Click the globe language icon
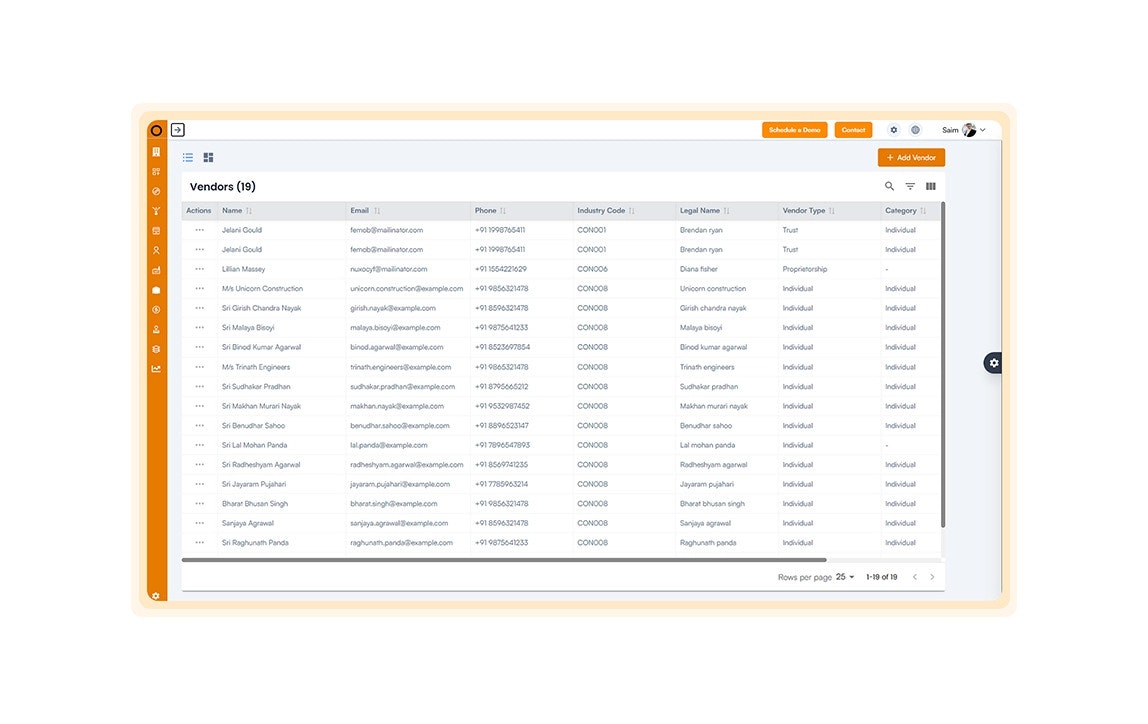This screenshot has height=724, width=1148. click(915, 130)
